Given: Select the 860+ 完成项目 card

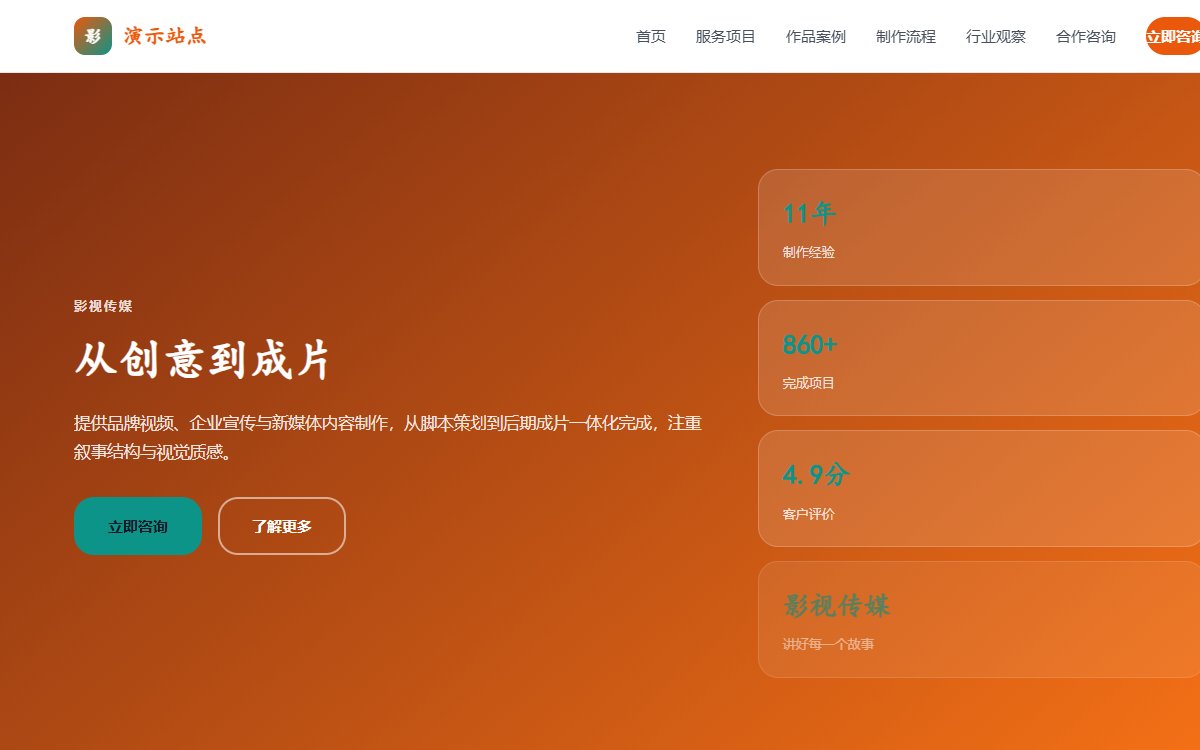Looking at the screenshot, I should 979,358.
